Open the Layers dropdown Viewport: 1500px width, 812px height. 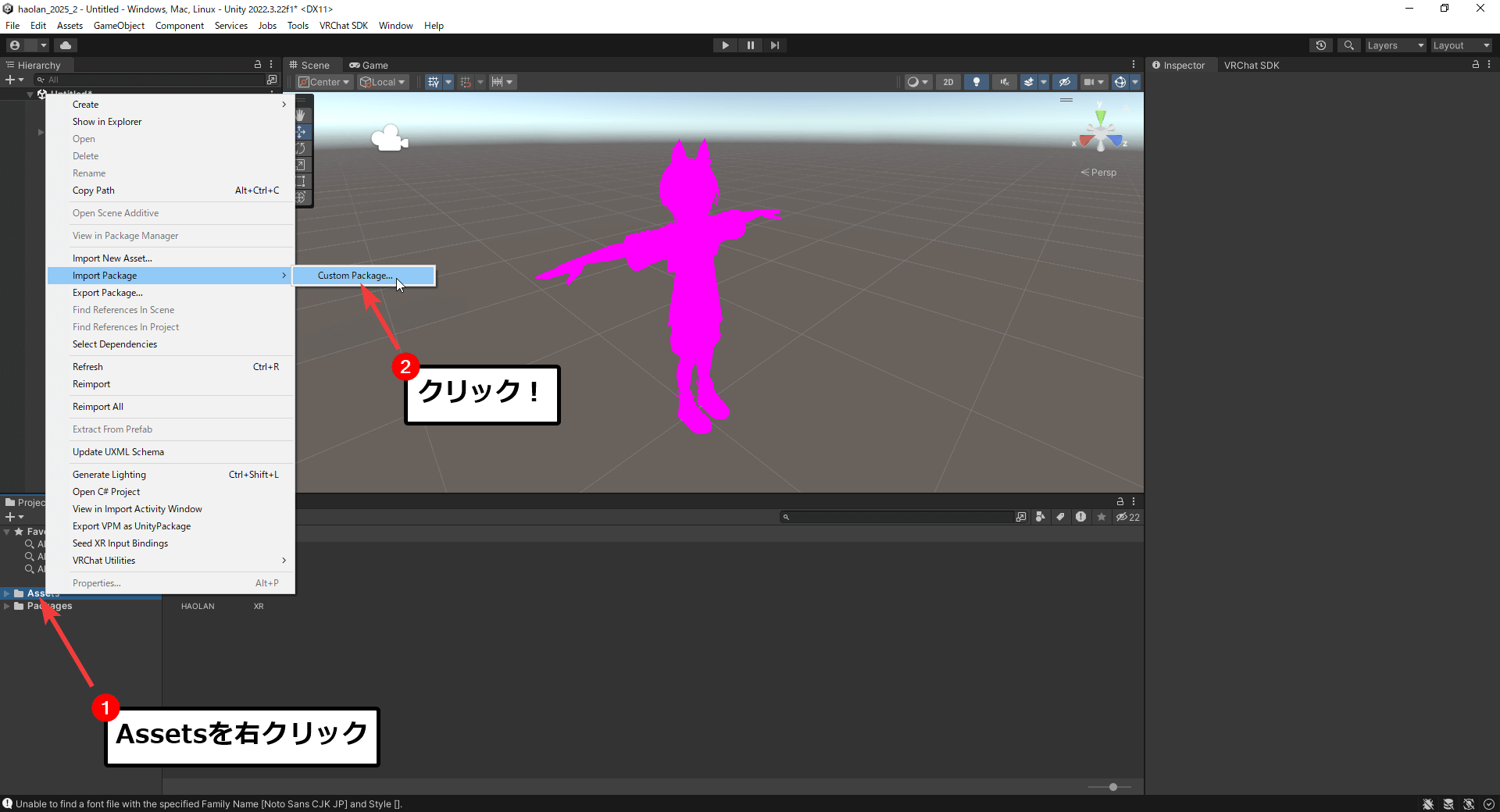(1395, 45)
